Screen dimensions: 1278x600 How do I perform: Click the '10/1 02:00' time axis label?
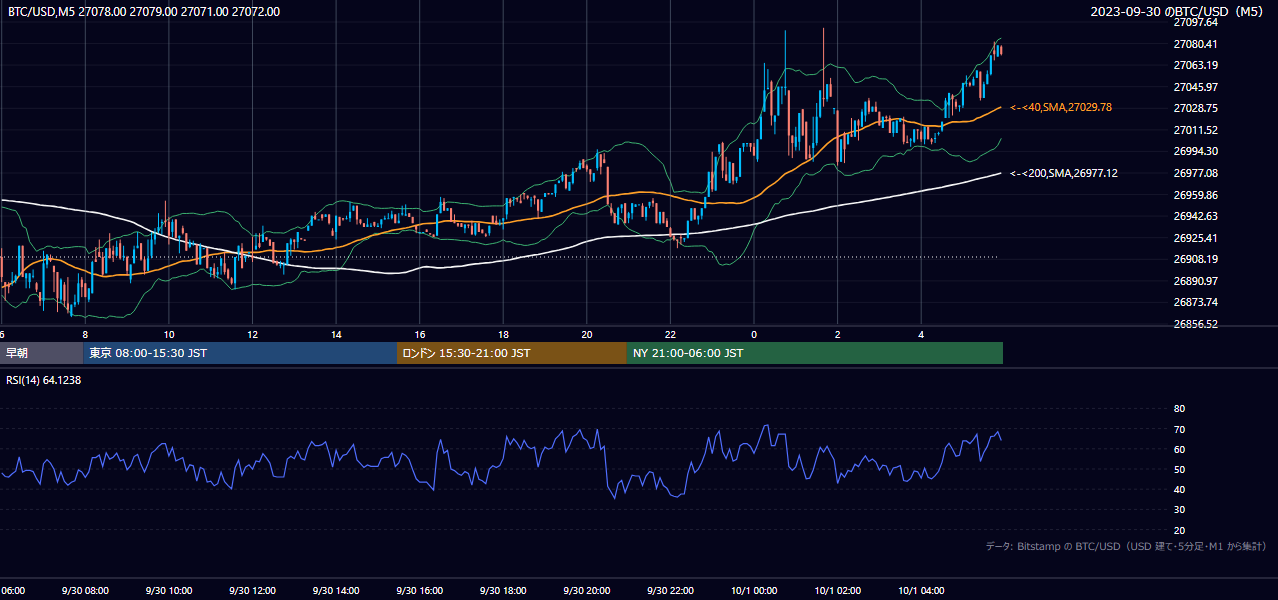coord(837,590)
